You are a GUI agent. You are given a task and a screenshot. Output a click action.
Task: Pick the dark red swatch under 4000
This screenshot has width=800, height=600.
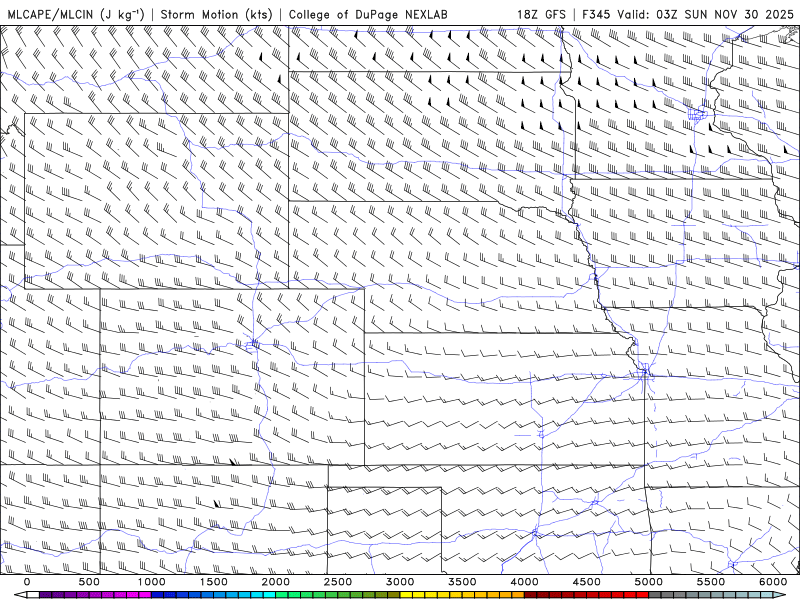coord(531,595)
